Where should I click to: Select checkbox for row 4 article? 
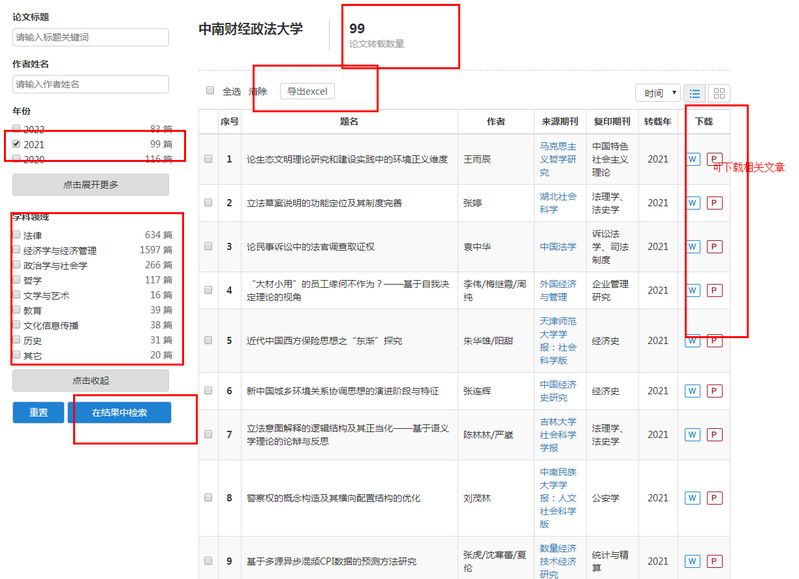(209, 291)
